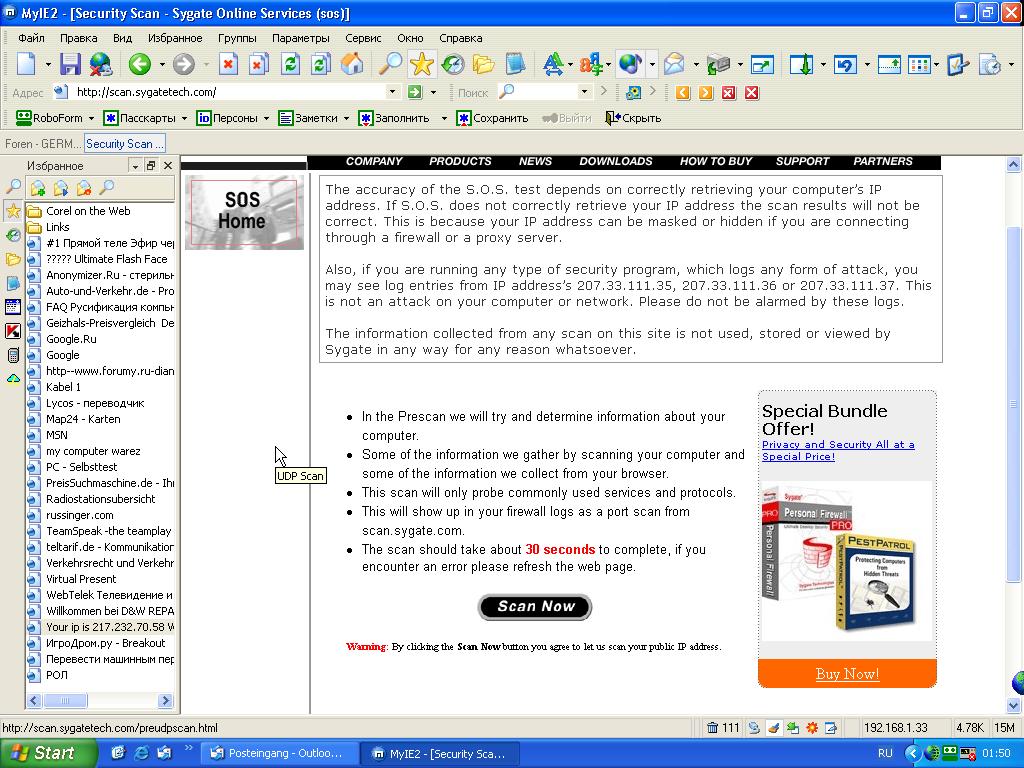Open the address bar URL dropdown

(392, 92)
